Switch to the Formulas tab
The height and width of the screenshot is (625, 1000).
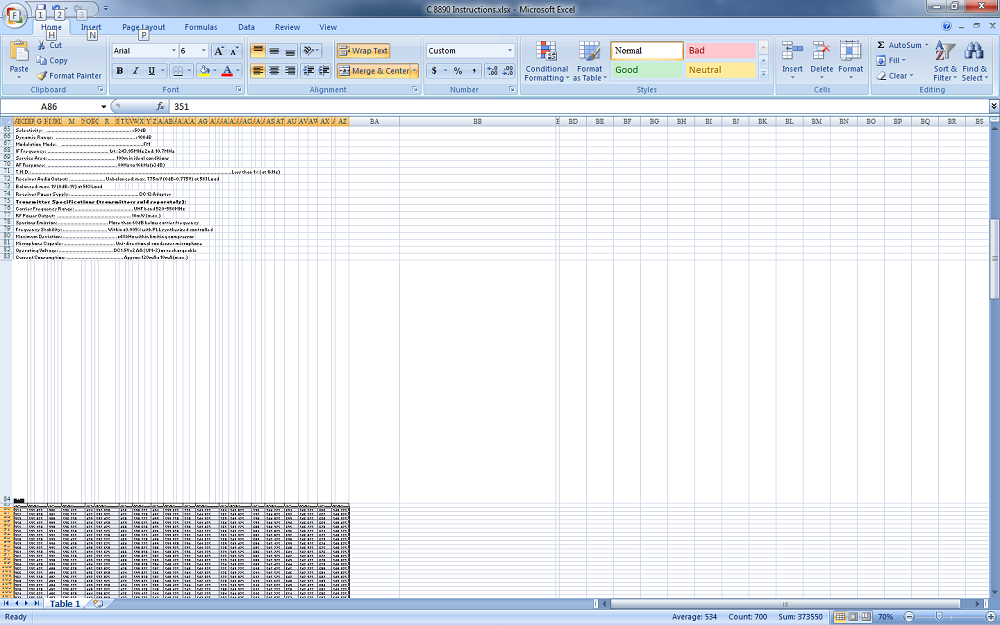[201, 27]
